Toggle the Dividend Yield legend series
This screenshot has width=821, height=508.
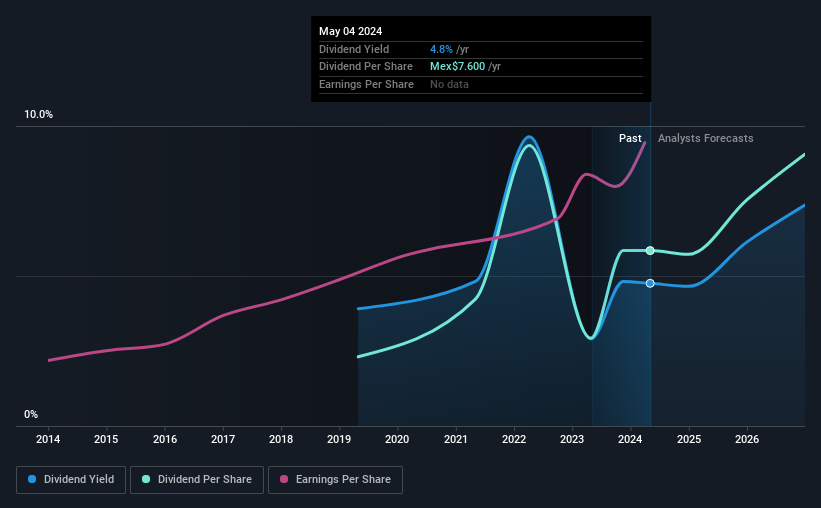point(71,480)
